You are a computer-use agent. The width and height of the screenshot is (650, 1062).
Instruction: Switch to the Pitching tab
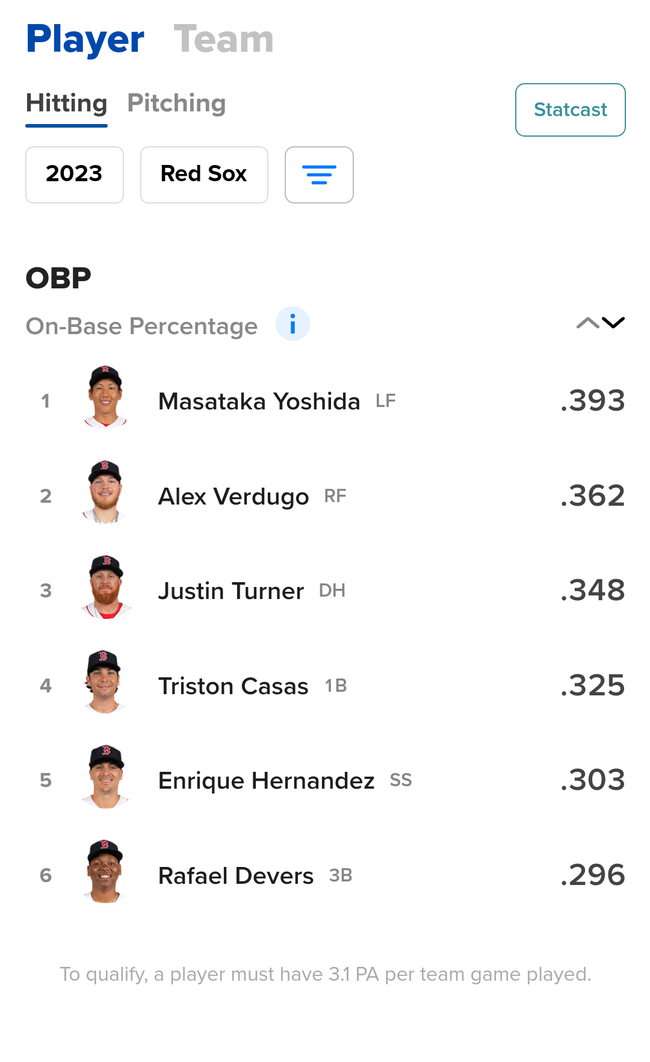(176, 103)
